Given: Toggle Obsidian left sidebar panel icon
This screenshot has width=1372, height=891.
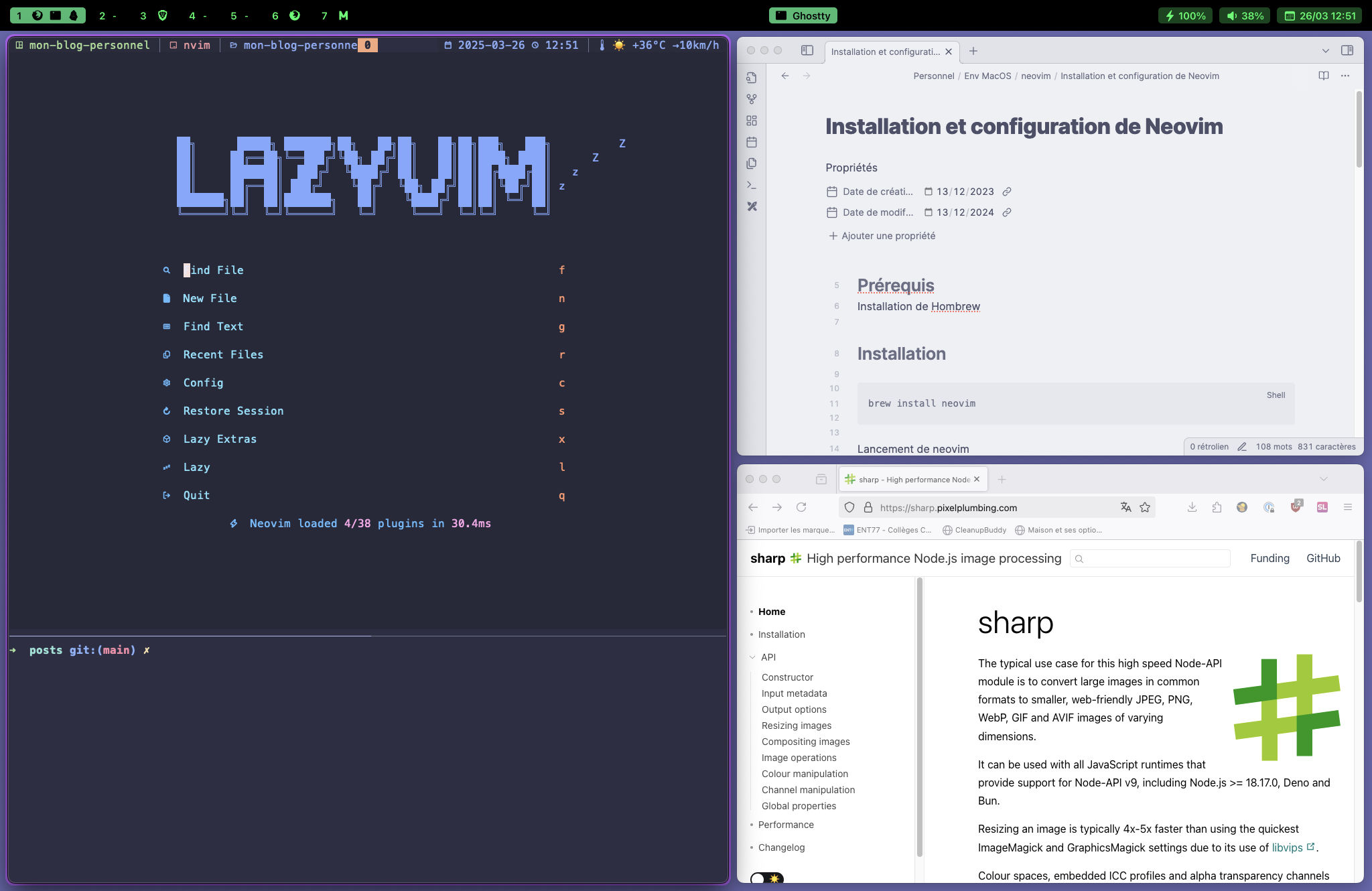Looking at the screenshot, I should point(807,50).
